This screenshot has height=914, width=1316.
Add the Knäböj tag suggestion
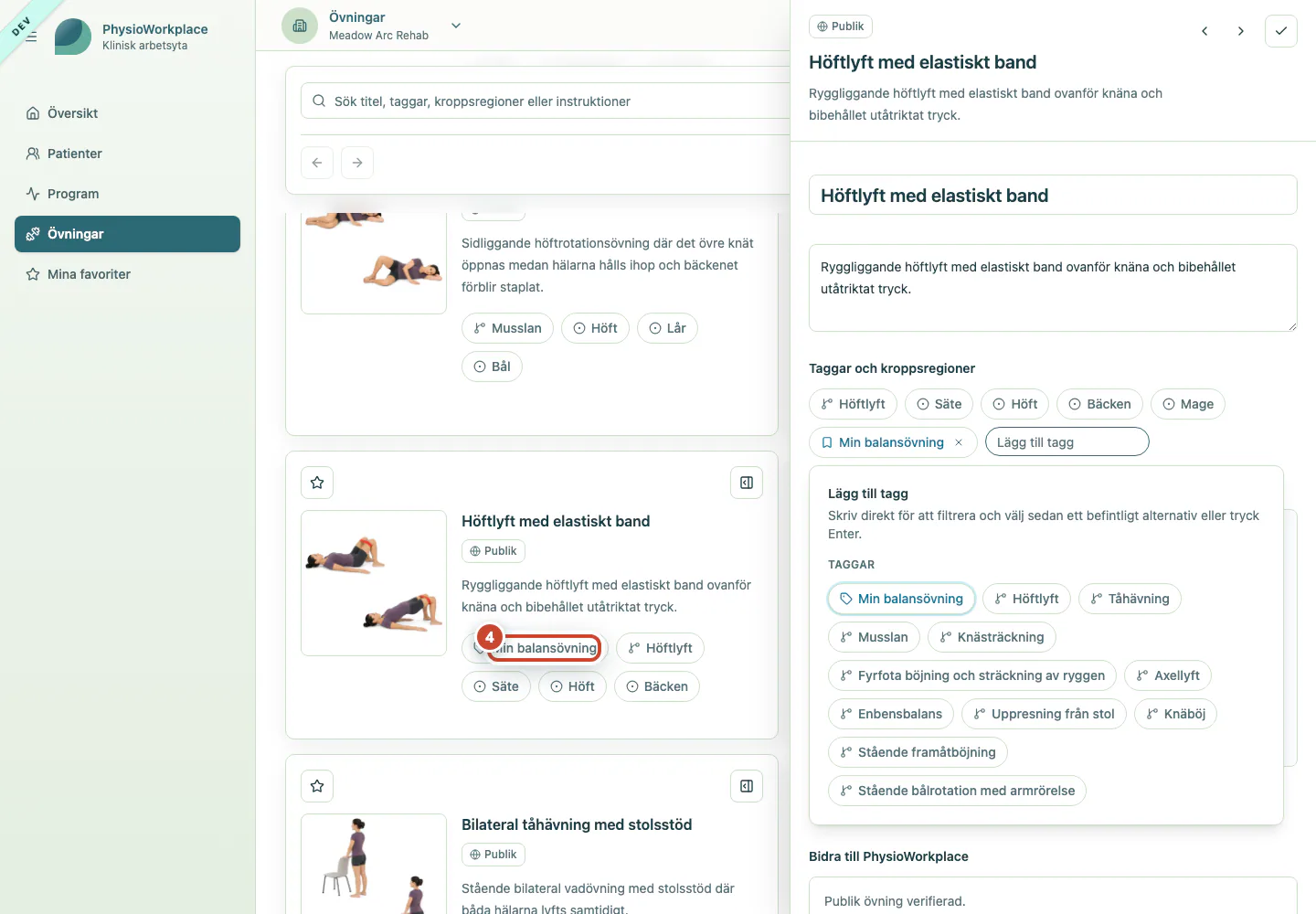pyautogui.click(x=1175, y=714)
